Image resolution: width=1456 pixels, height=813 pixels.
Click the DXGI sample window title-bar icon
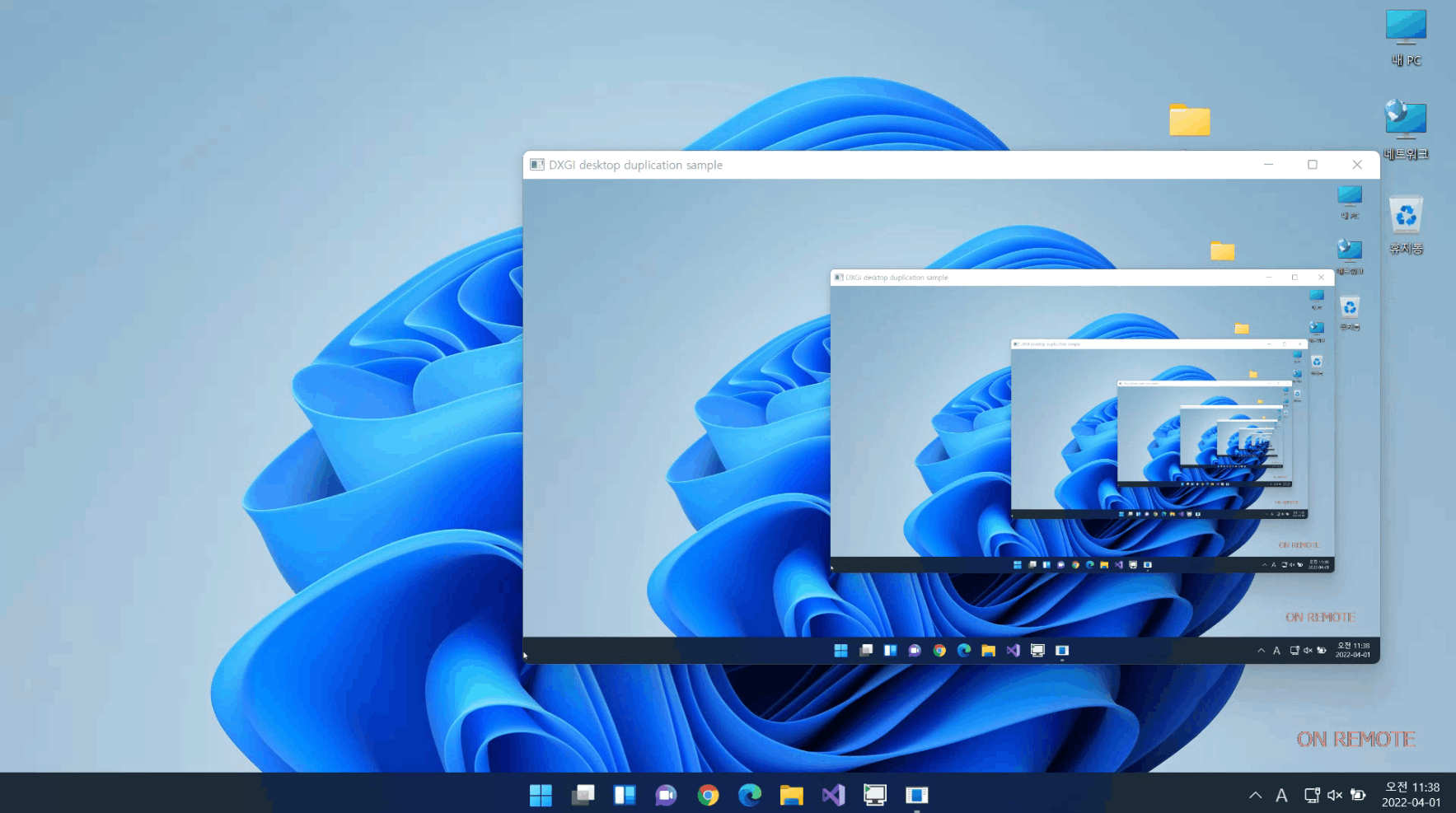[537, 165]
